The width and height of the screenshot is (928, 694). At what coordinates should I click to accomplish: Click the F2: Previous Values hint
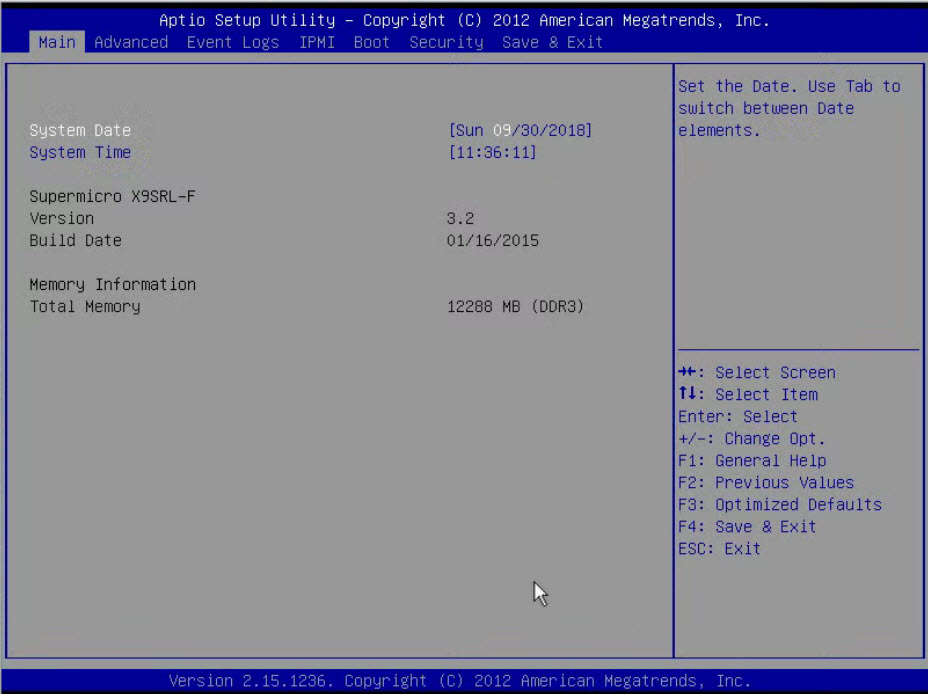click(766, 482)
